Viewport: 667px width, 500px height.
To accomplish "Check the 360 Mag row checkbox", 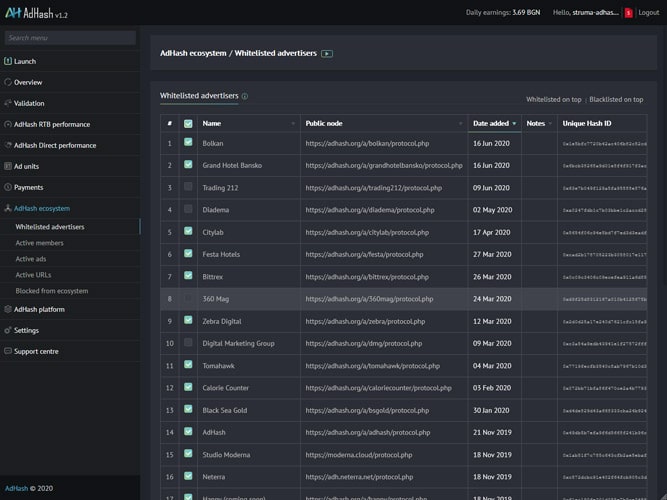I will (188, 298).
